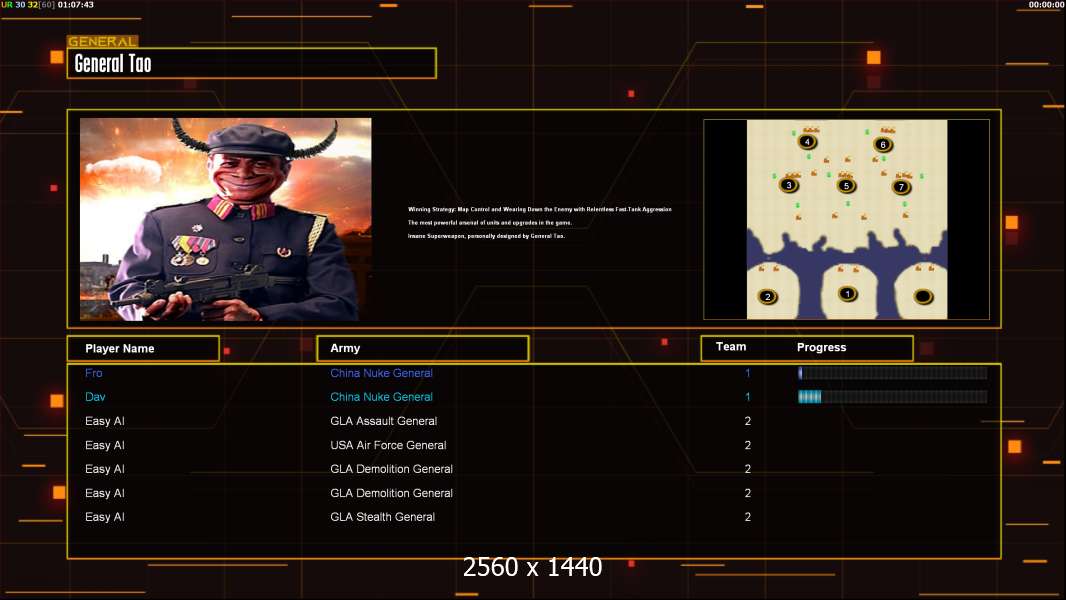The height and width of the screenshot is (600, 1066).
Task: Click start position 7 on the minimap
Action: [x=901, y=187]
